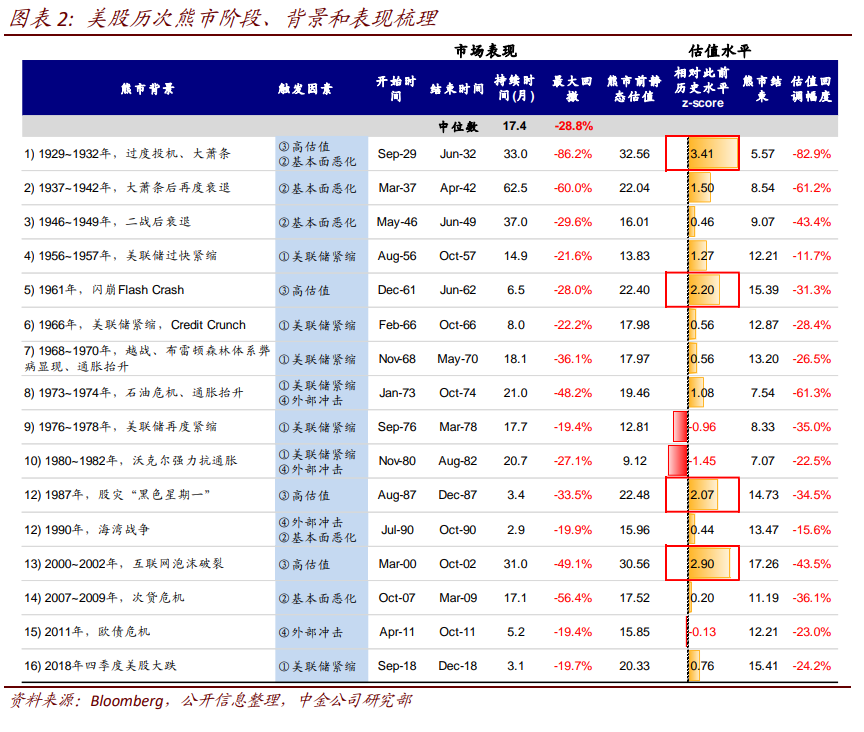
Task: Click row '16) 2018年四季度美股大跌'
Action: coord(100,666)
